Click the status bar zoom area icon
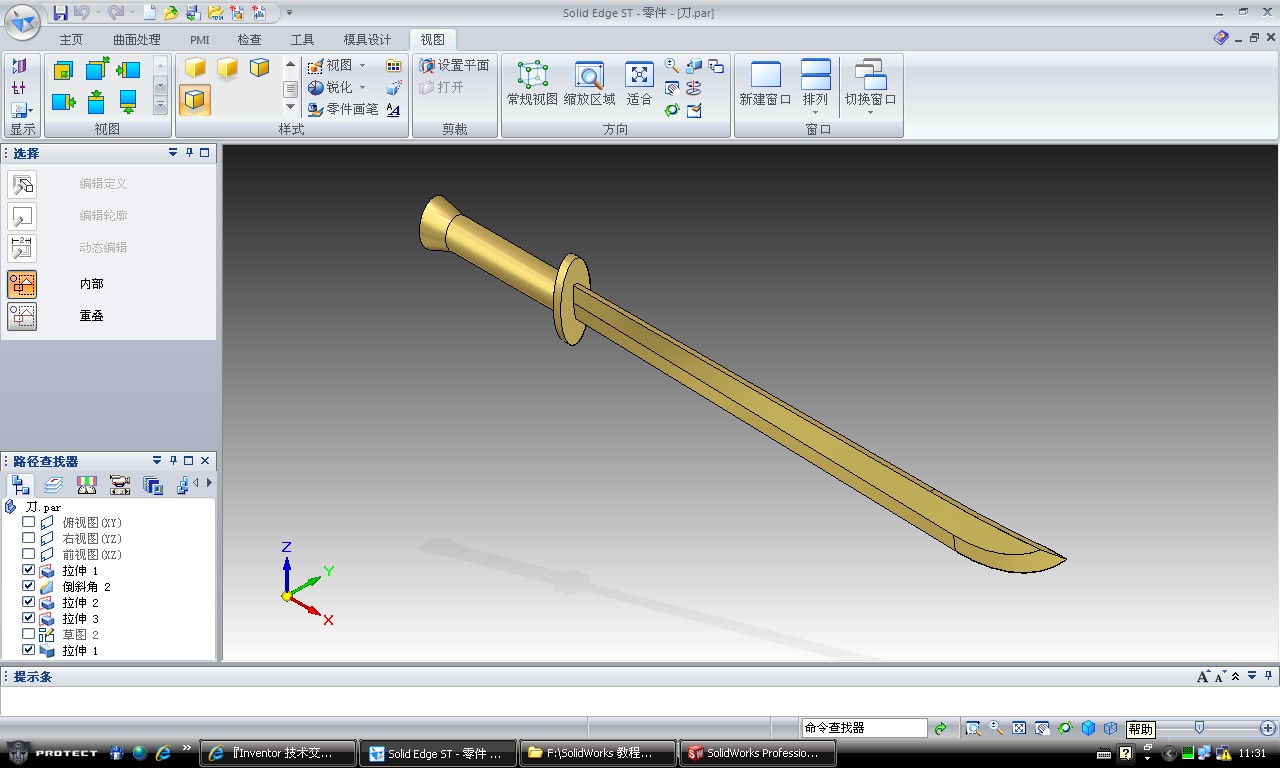This screenshot has width=1280, height=768. (x=973, y=728)
